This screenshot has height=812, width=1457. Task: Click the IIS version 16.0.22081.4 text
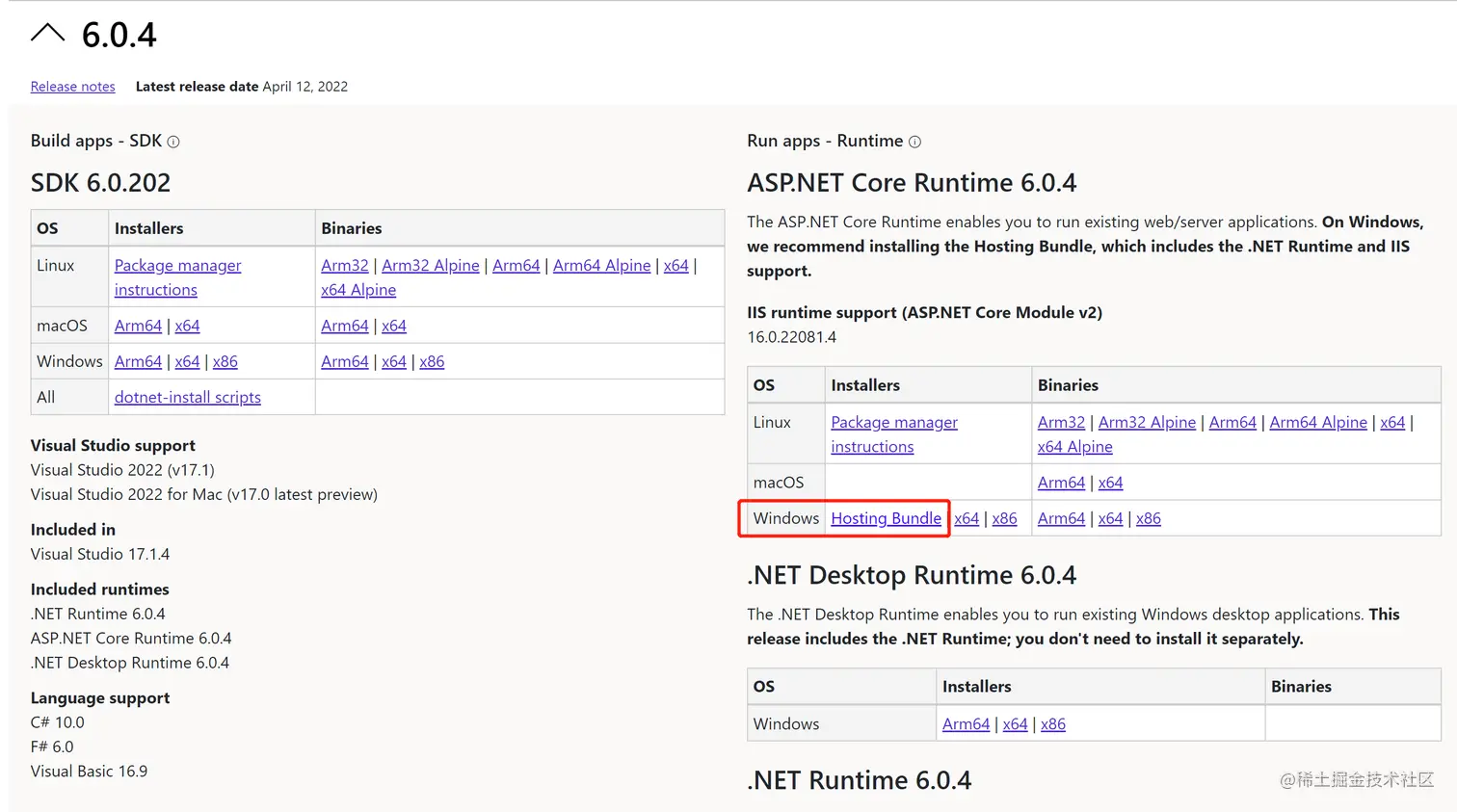pyautogui.click(x=792, y=337)
